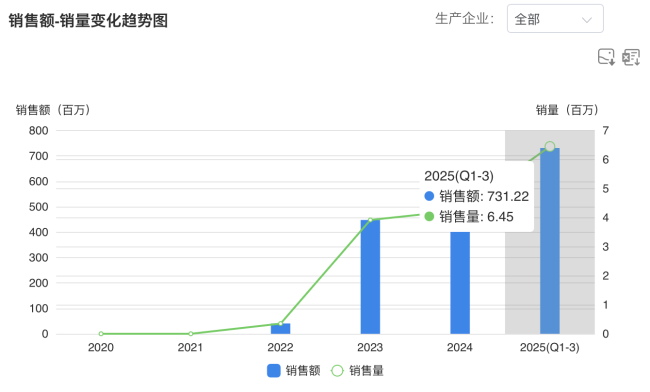Click the 2024 sales bar
This screenshot has height=392, width=650.
point(460,283)
